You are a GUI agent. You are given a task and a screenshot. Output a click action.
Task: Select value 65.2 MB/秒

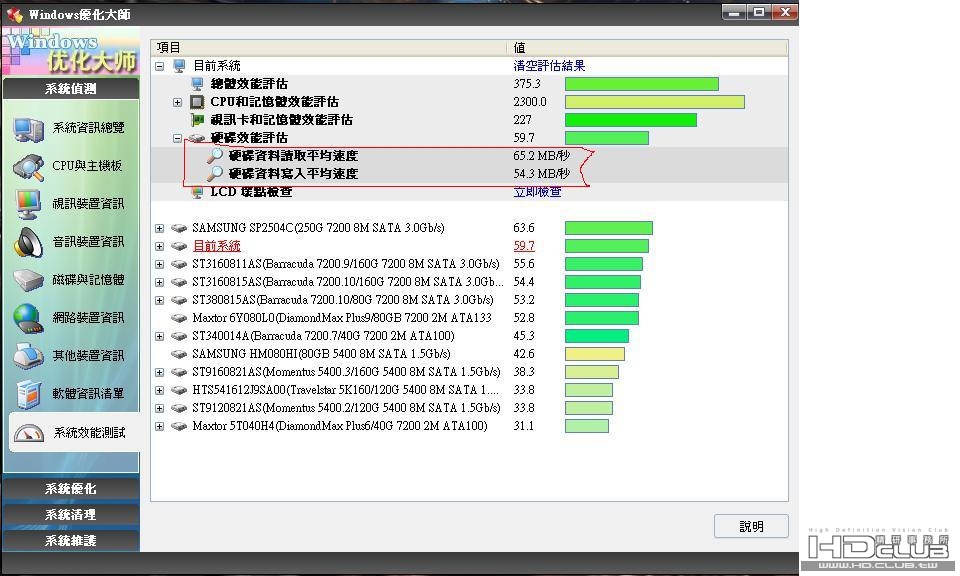(541, 155)
